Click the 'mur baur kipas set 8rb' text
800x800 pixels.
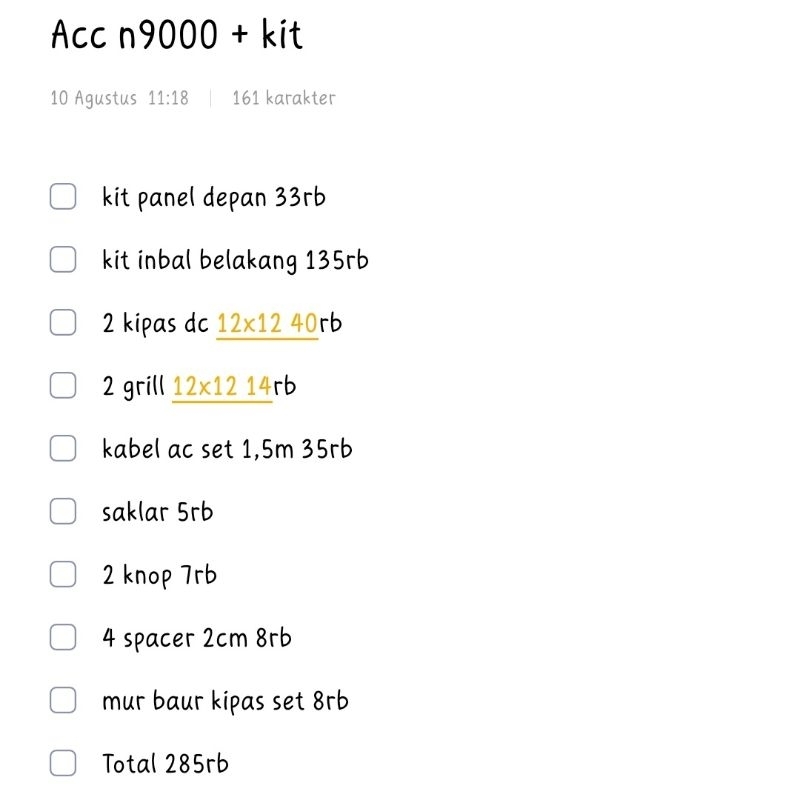click(x=225, y=701)
